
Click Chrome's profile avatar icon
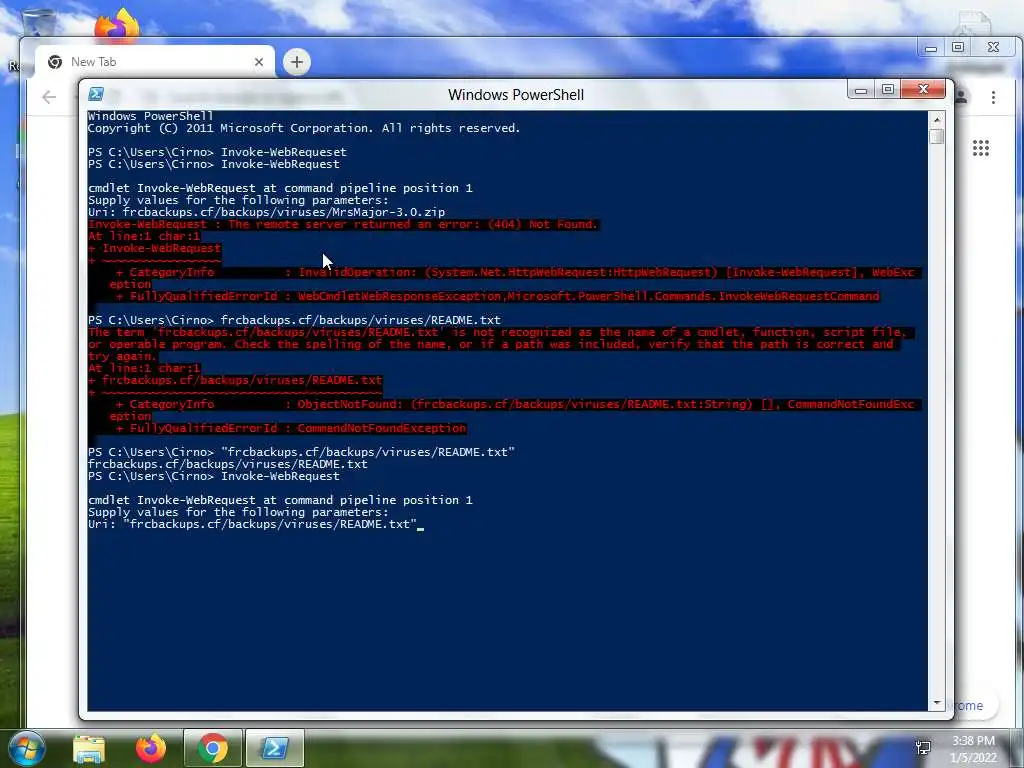[x=961, y=97]
